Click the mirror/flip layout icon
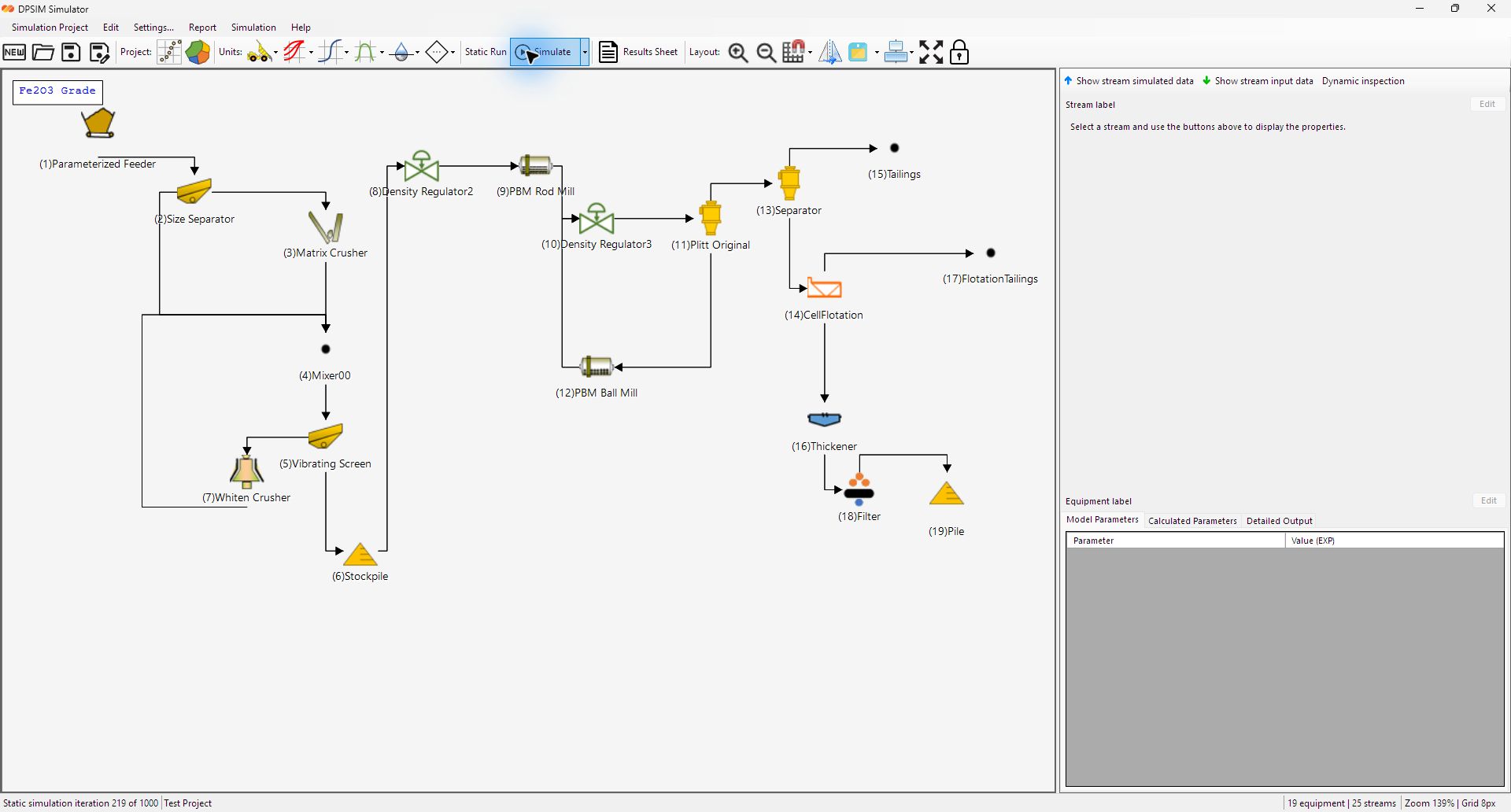Screen dimensions: 1511x812 click(830, 53)
